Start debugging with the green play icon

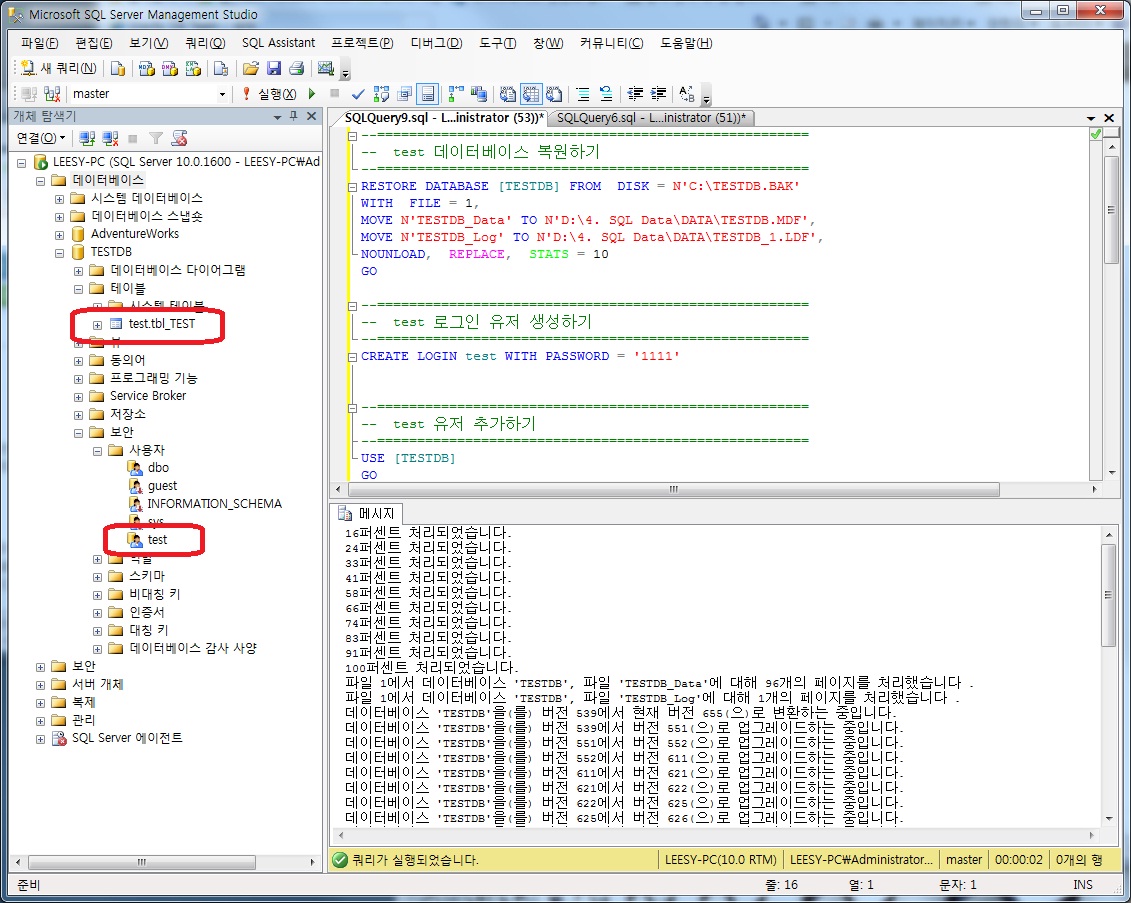coord(312,94)
